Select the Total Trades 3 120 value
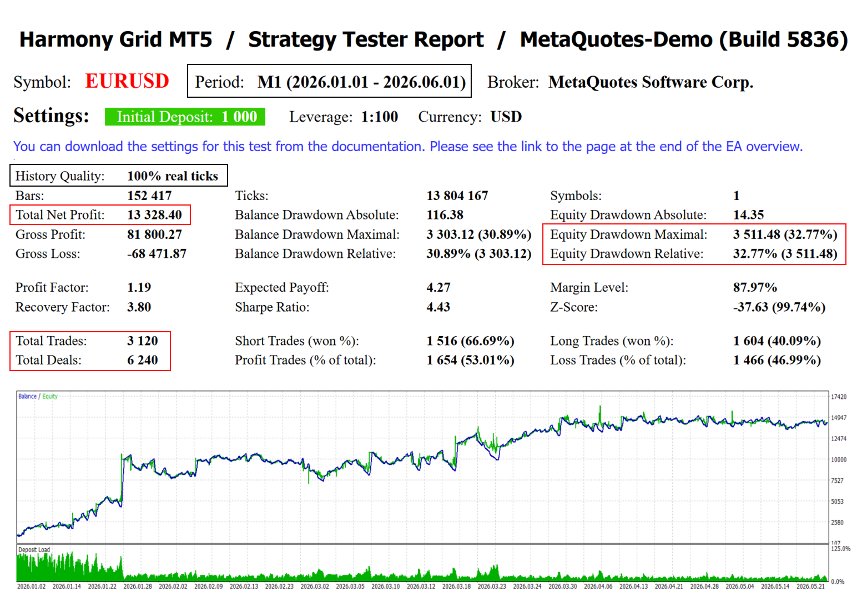 click(142, 340)
